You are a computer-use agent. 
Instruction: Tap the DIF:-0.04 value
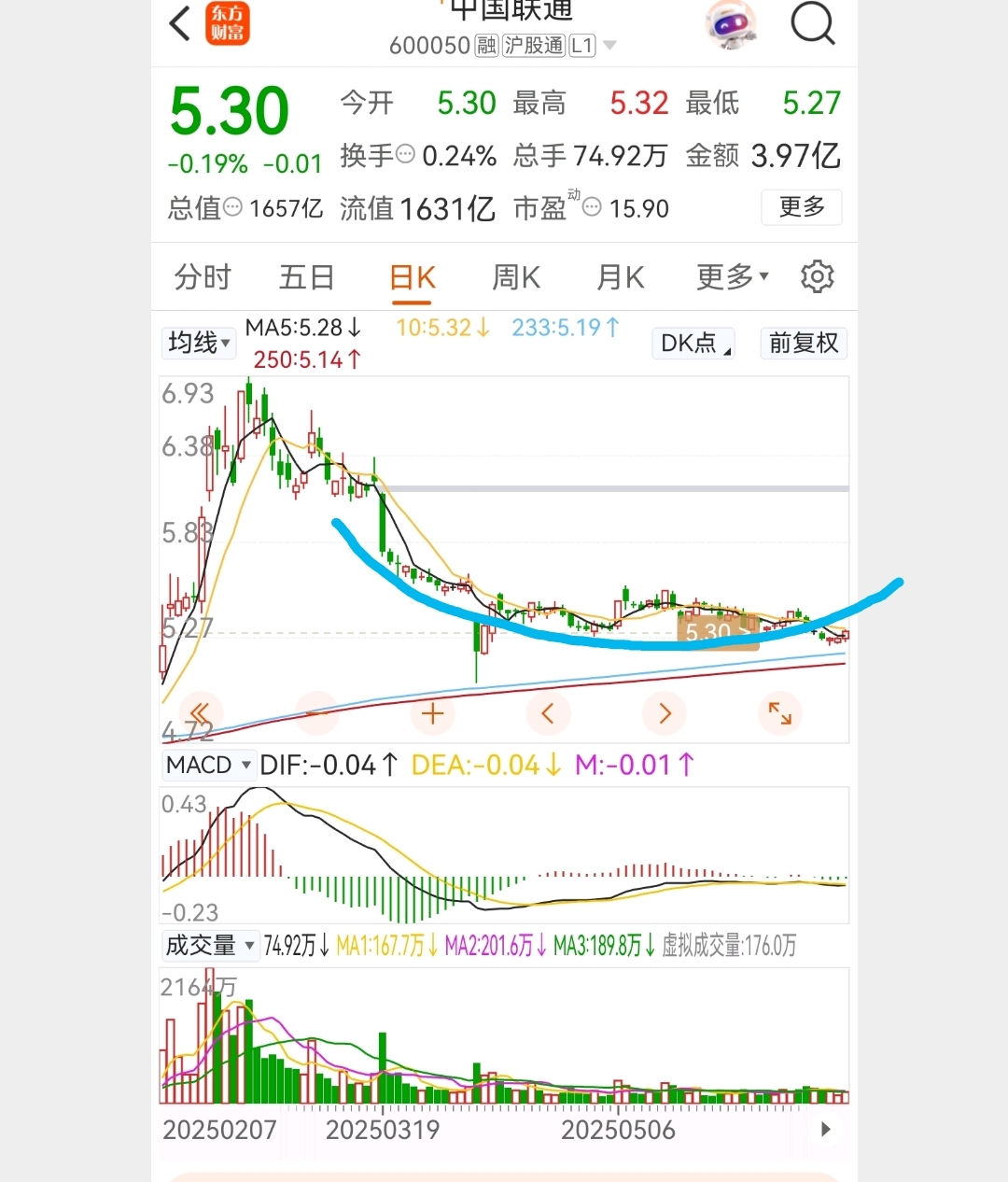coord(329,766)
